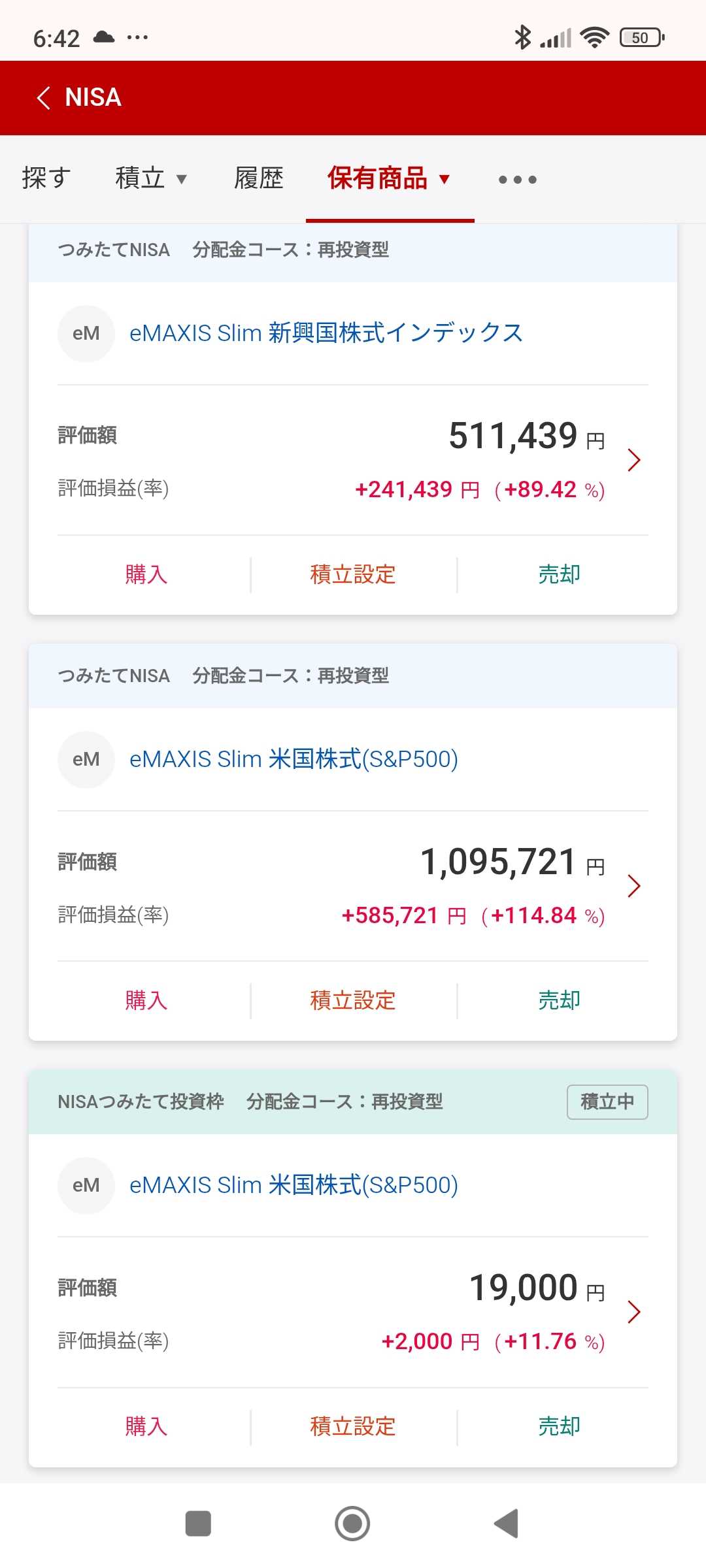Tap the eM logo of the emerging markets fund

tap(86, 333)
